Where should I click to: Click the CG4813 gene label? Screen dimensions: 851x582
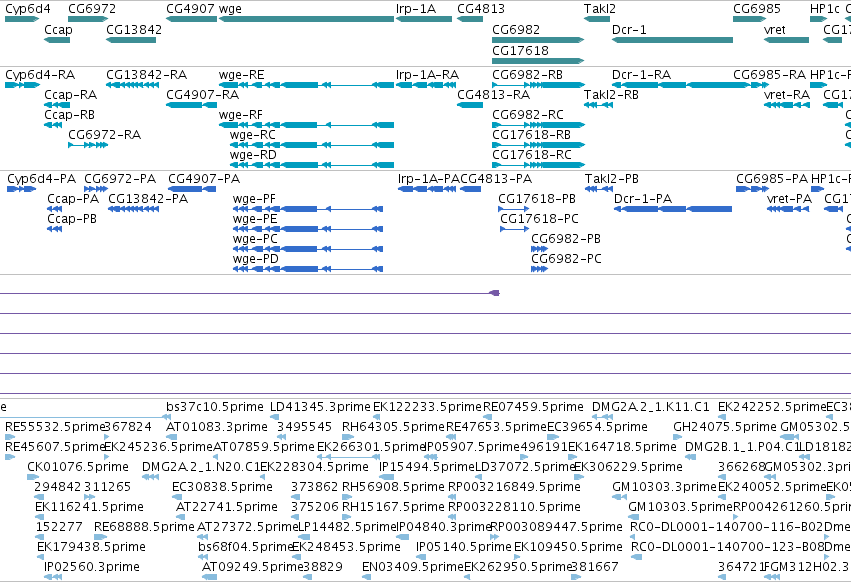coord(481,9)
